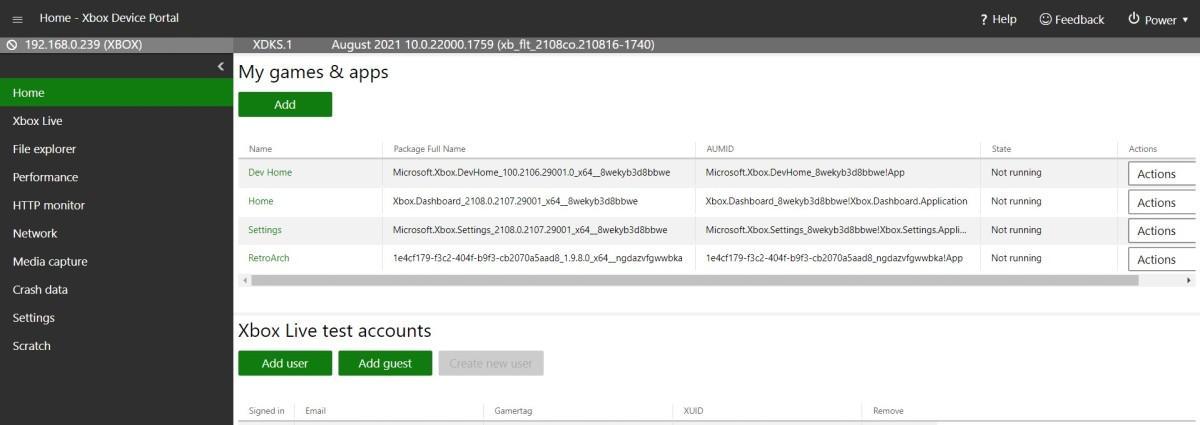This screenshot has width=1200, height=425.
Task: Open the Home app link in the table
Action: (260, 201)
